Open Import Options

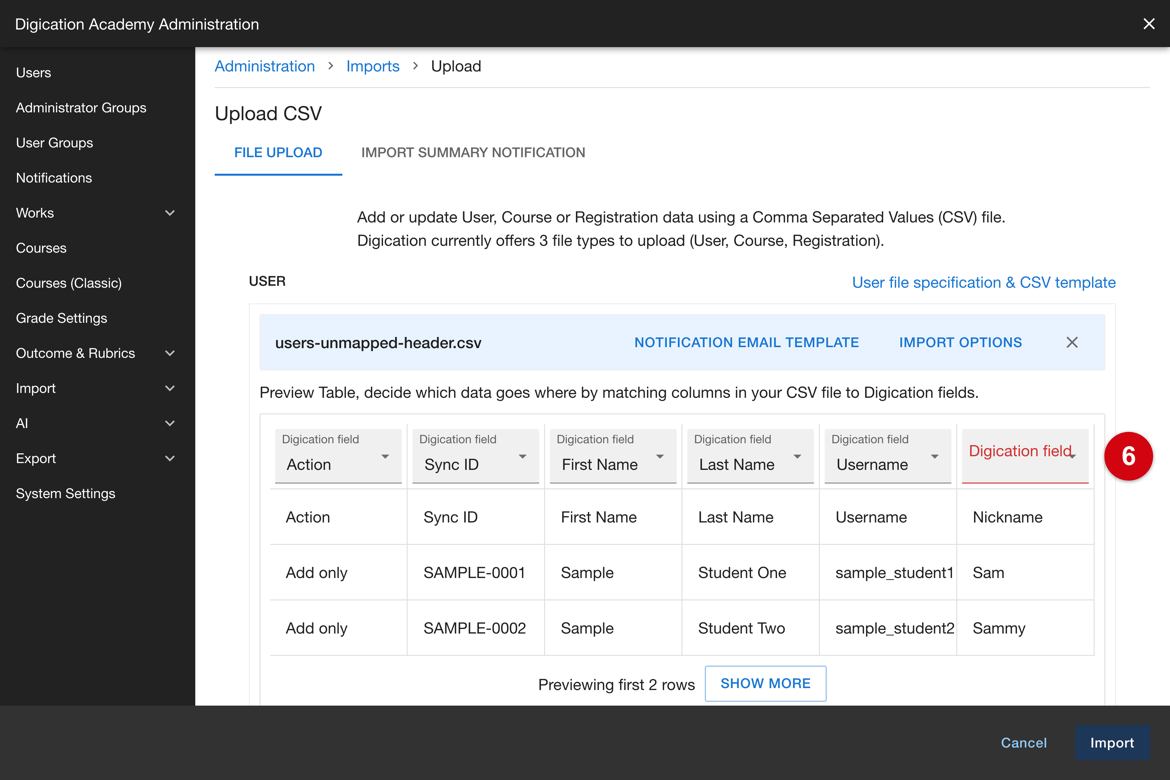coord(960,343)
